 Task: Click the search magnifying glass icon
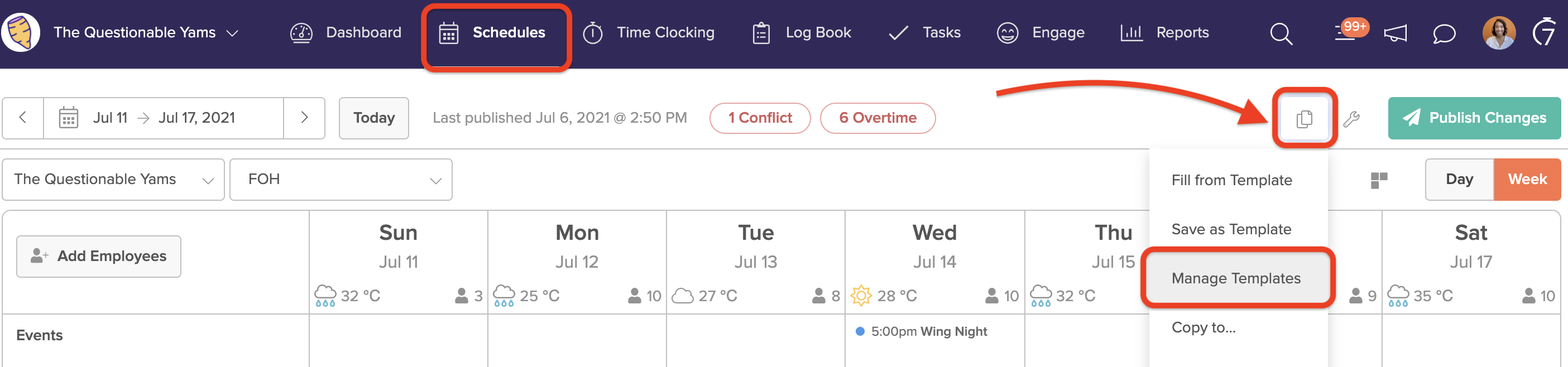1281,33
